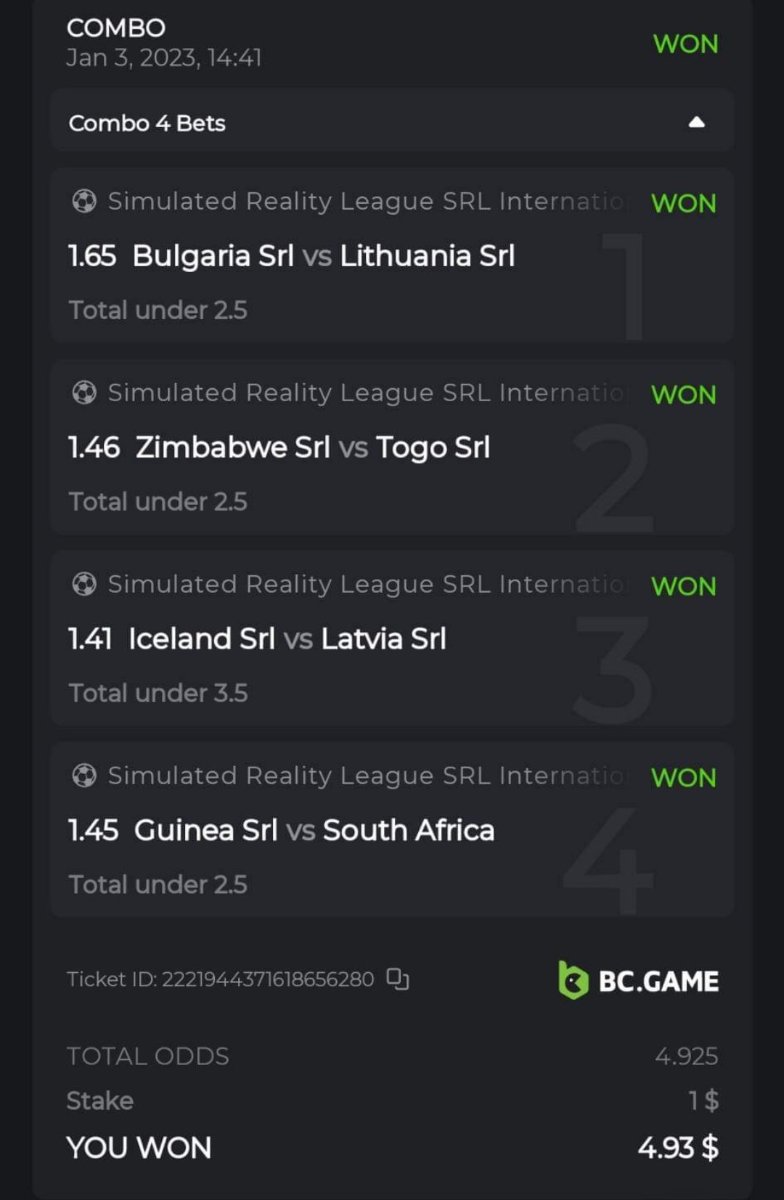
Task: Click the 4.93 $ winnings amount
Action: coord(678,1147)
